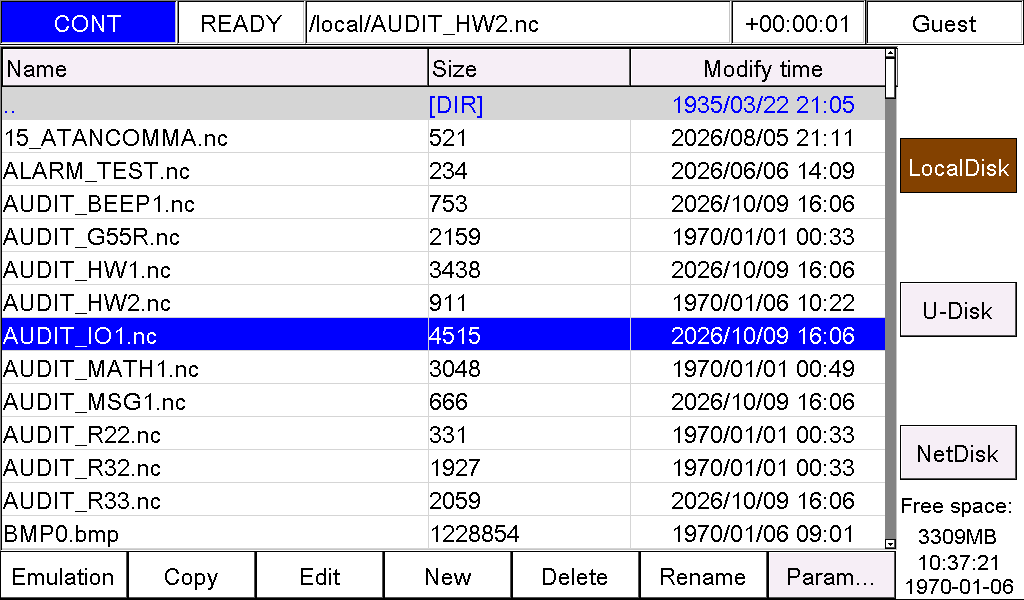
Task: Select AUDIT_R33.nc file
Action: point(443,500)
